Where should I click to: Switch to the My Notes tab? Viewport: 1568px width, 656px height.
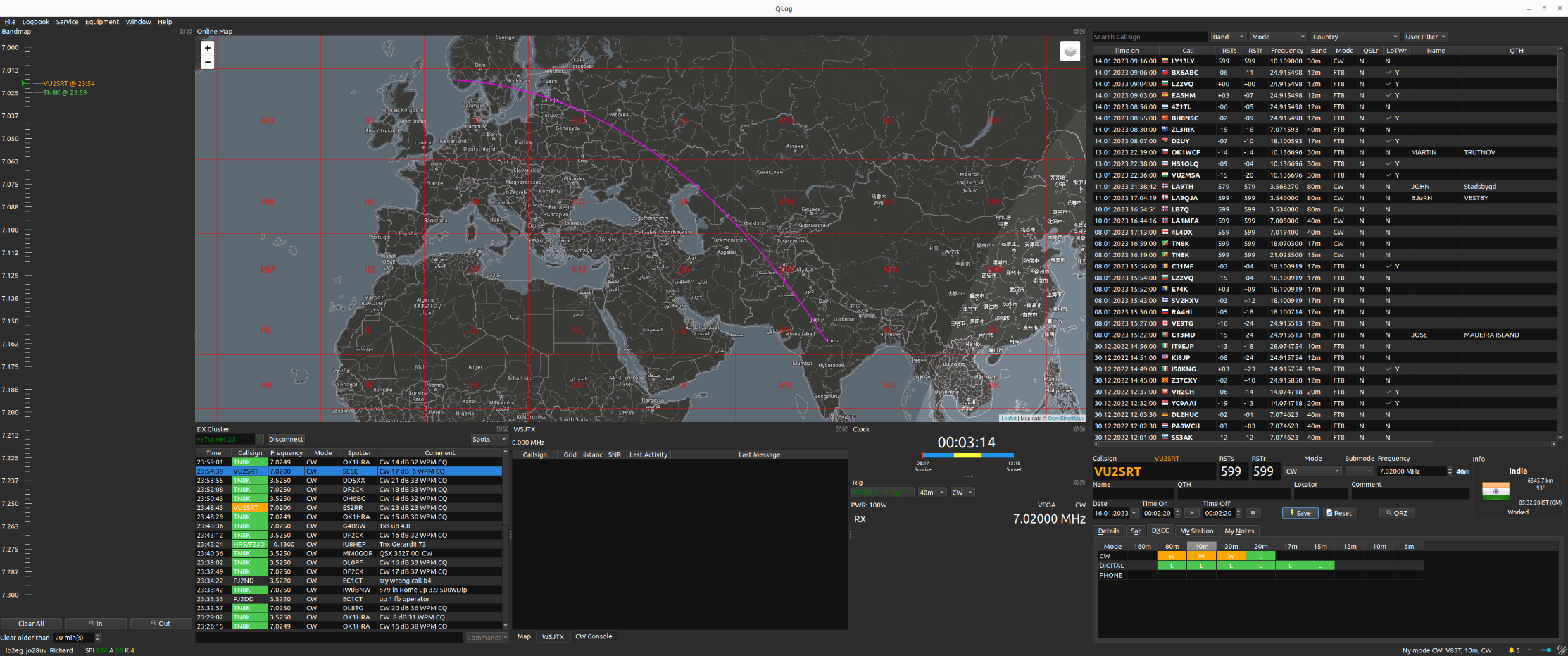point(1239,531)
